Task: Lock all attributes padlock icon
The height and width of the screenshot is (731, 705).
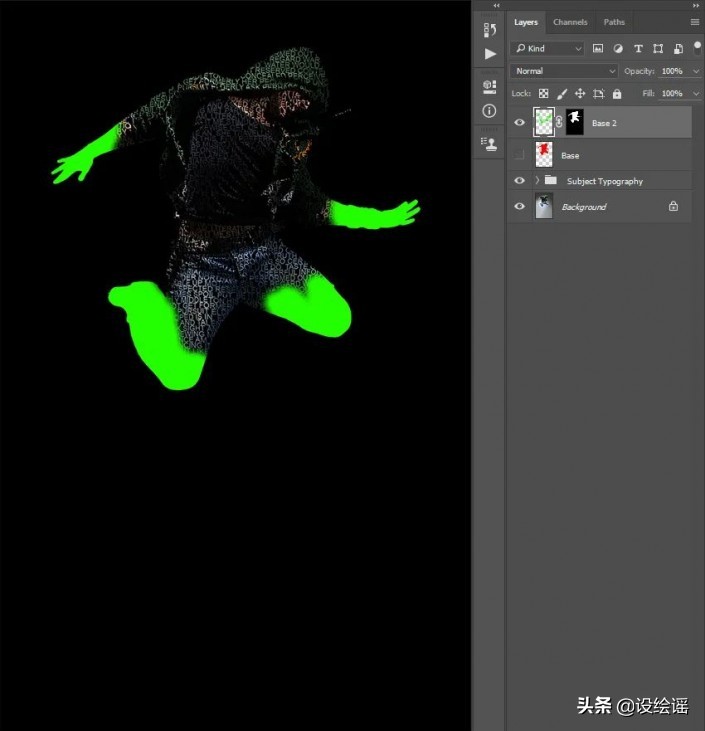Action: pyautogui.click(x=617, y=94)
